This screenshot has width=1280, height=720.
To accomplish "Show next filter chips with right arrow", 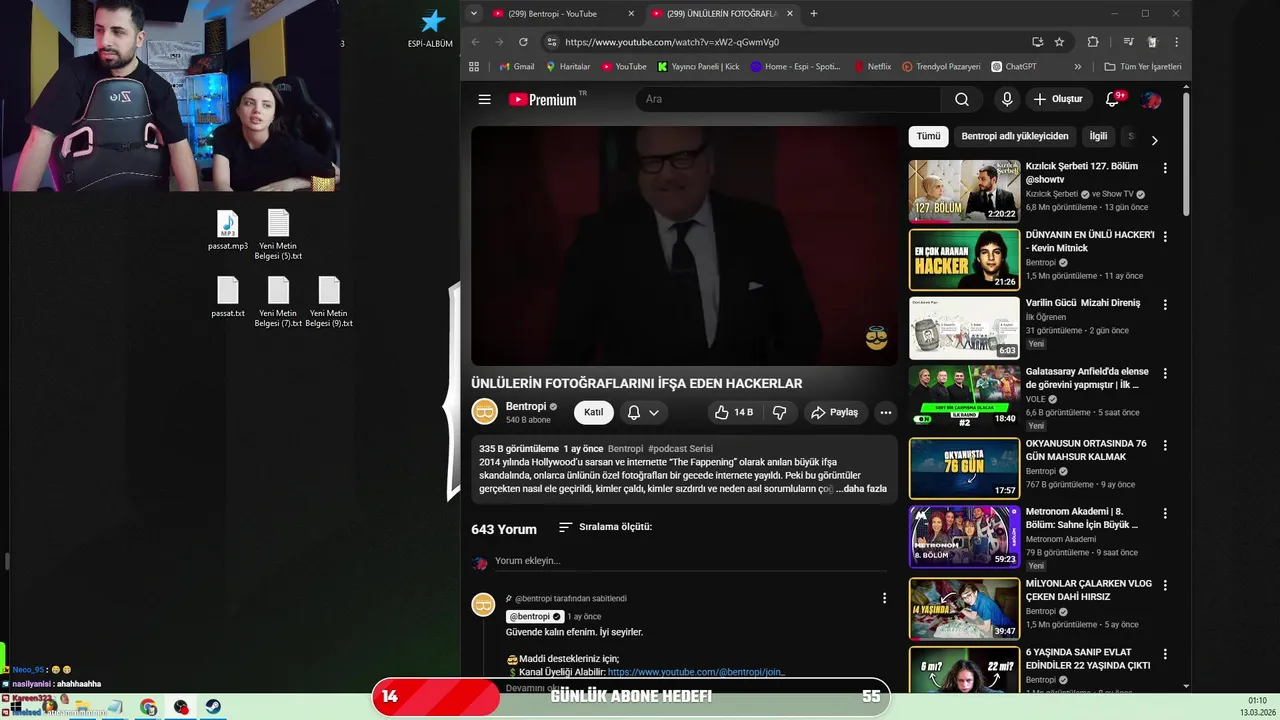I will click(x=1154, y=140).
